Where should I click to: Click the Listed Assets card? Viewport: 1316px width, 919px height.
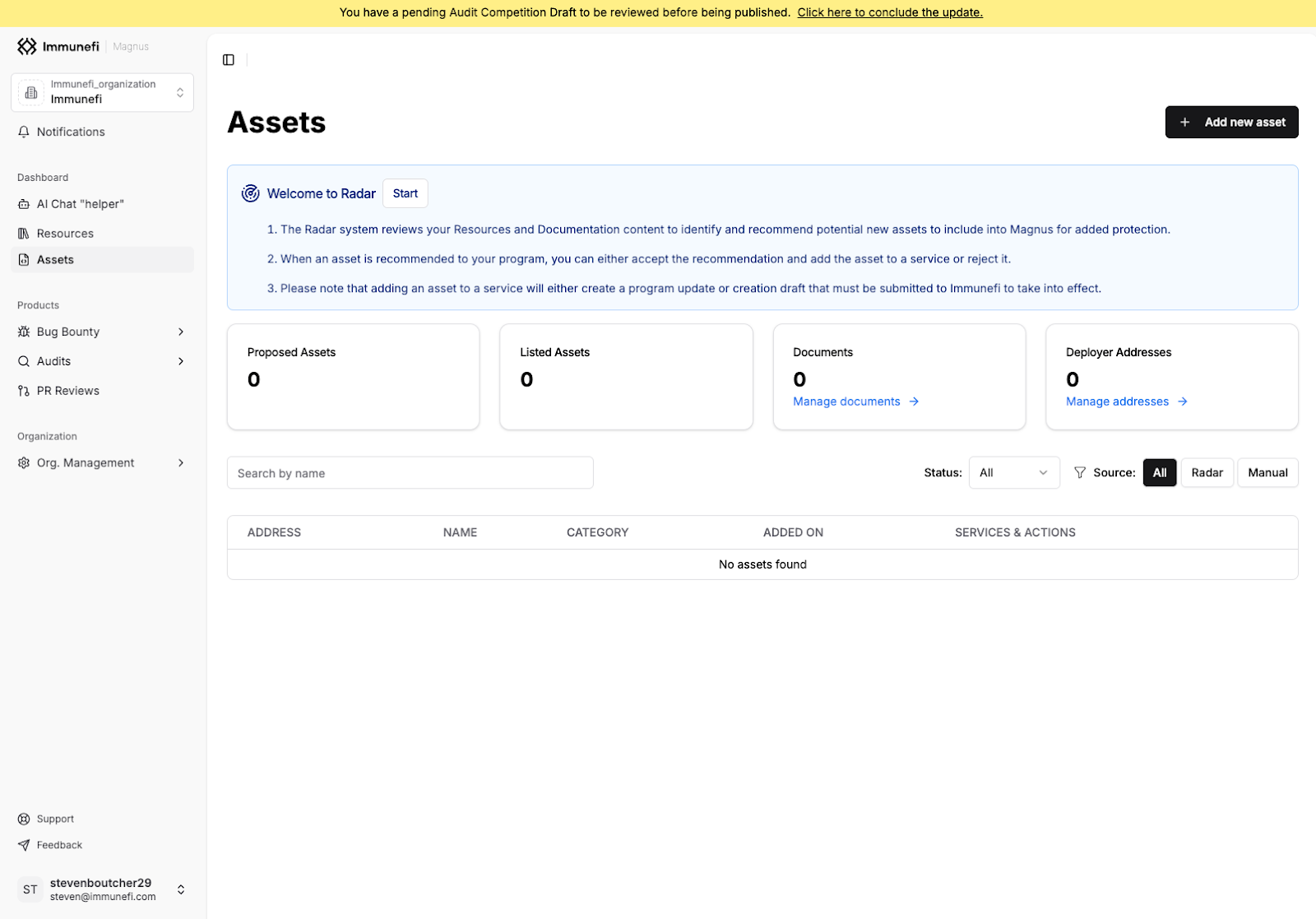tap(627, 377)
